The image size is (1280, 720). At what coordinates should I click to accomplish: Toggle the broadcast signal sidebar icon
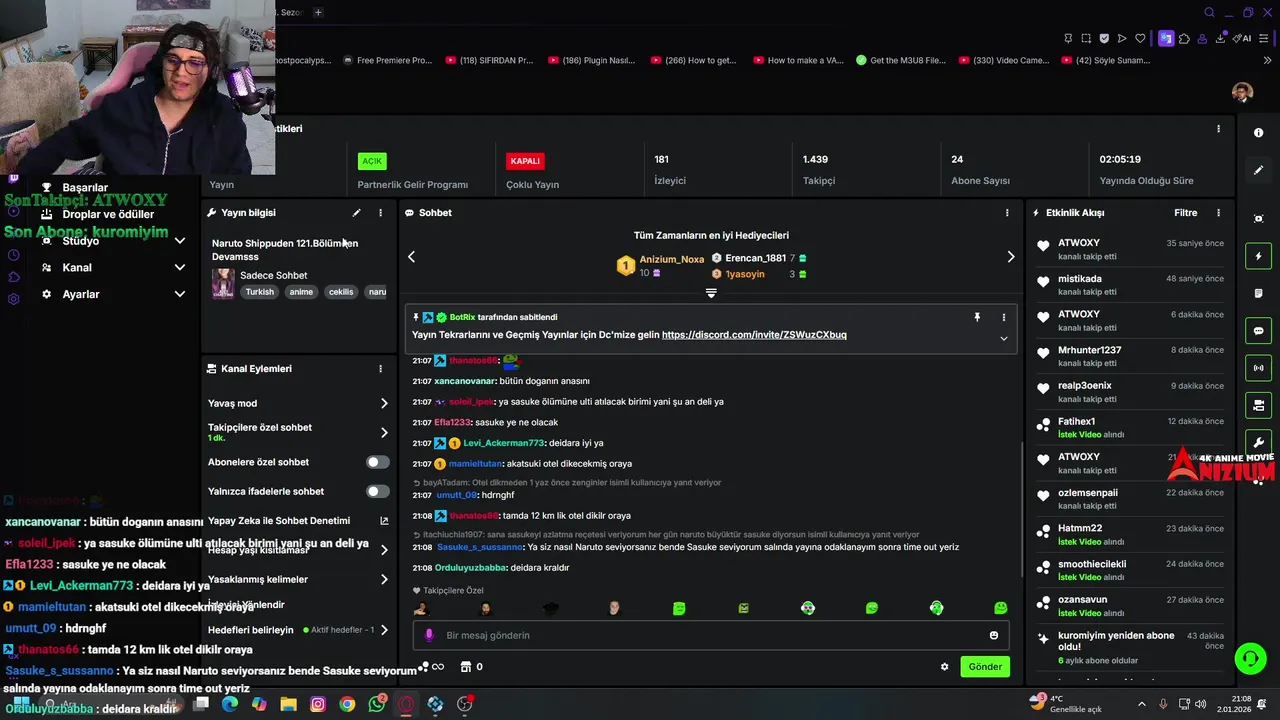(1258, 368)
